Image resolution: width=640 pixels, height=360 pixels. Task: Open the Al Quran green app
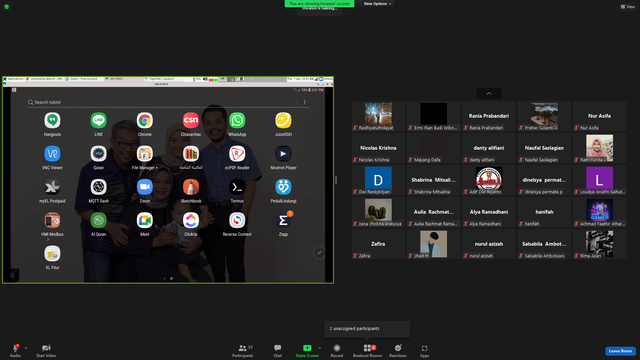point(98,220)
